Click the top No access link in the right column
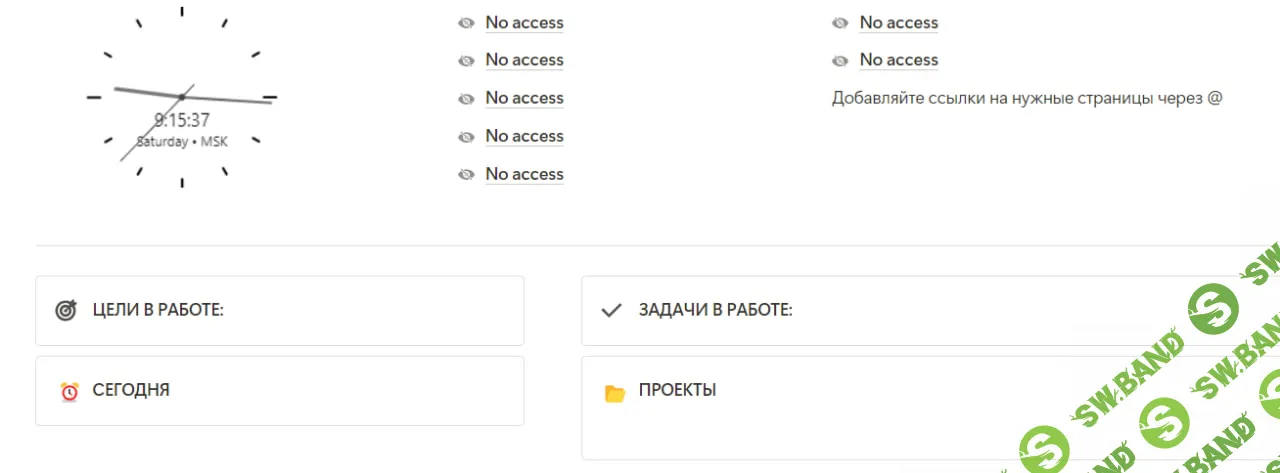The height and width of the screenshot is (473, 1280). click(898, 23)
